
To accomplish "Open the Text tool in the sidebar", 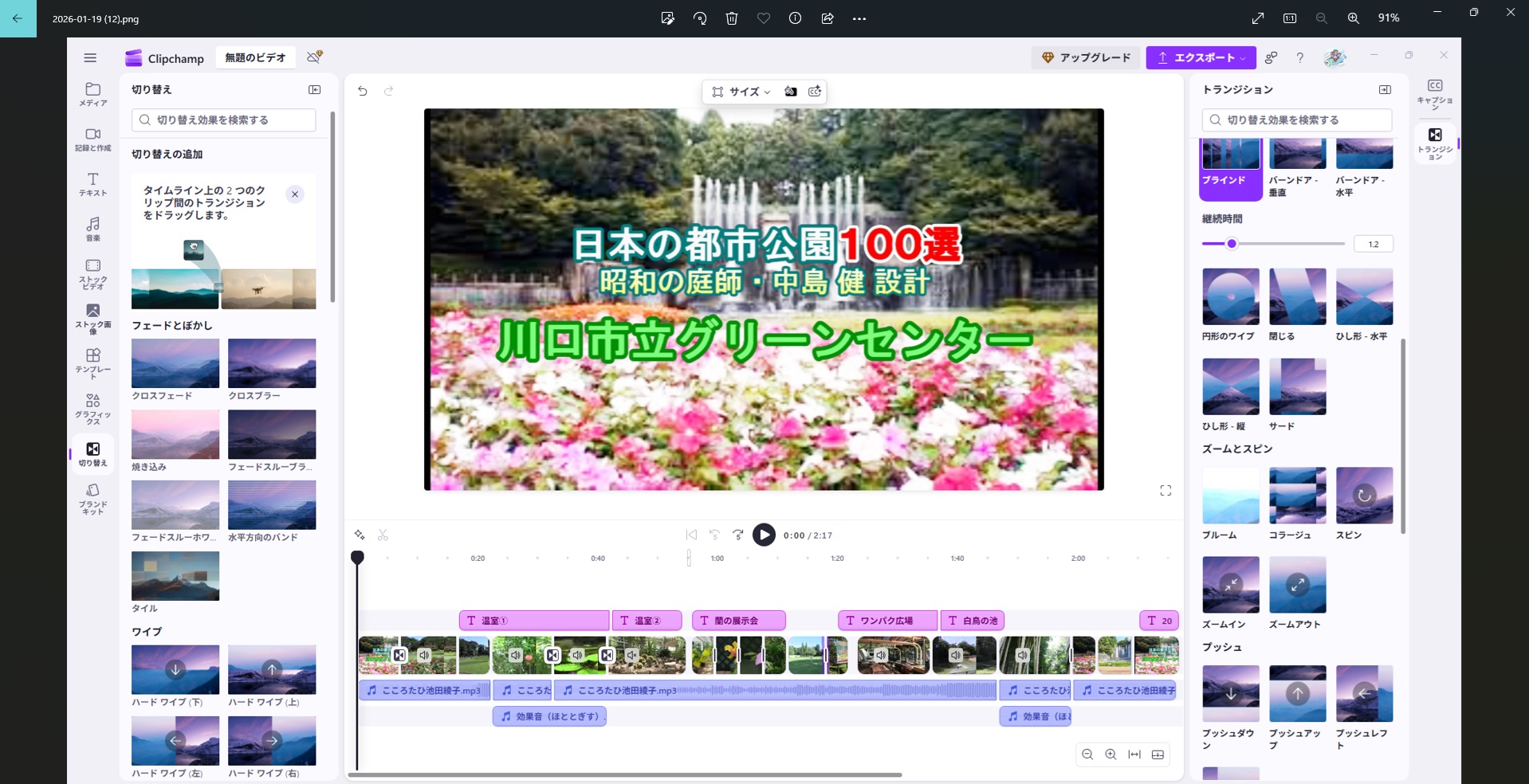I will pyautogui.click(x=92, y=184).
